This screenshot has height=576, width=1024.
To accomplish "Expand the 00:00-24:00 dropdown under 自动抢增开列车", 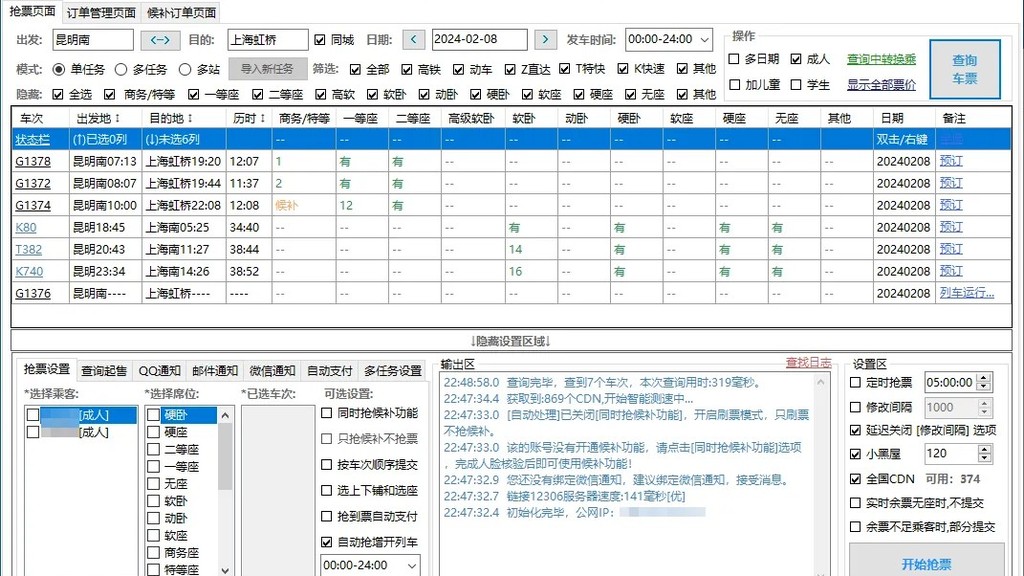I will [x=370, y=565].
